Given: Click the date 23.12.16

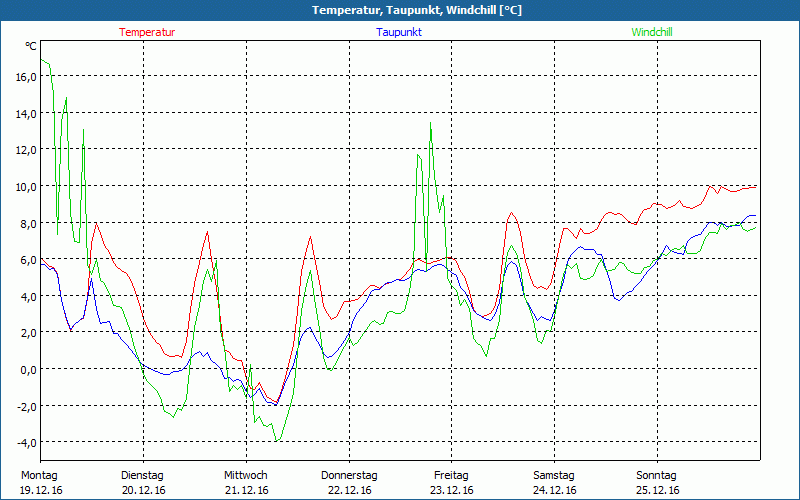Looking at the screenshot, I should pyautogui.click(x=452, y=490).
